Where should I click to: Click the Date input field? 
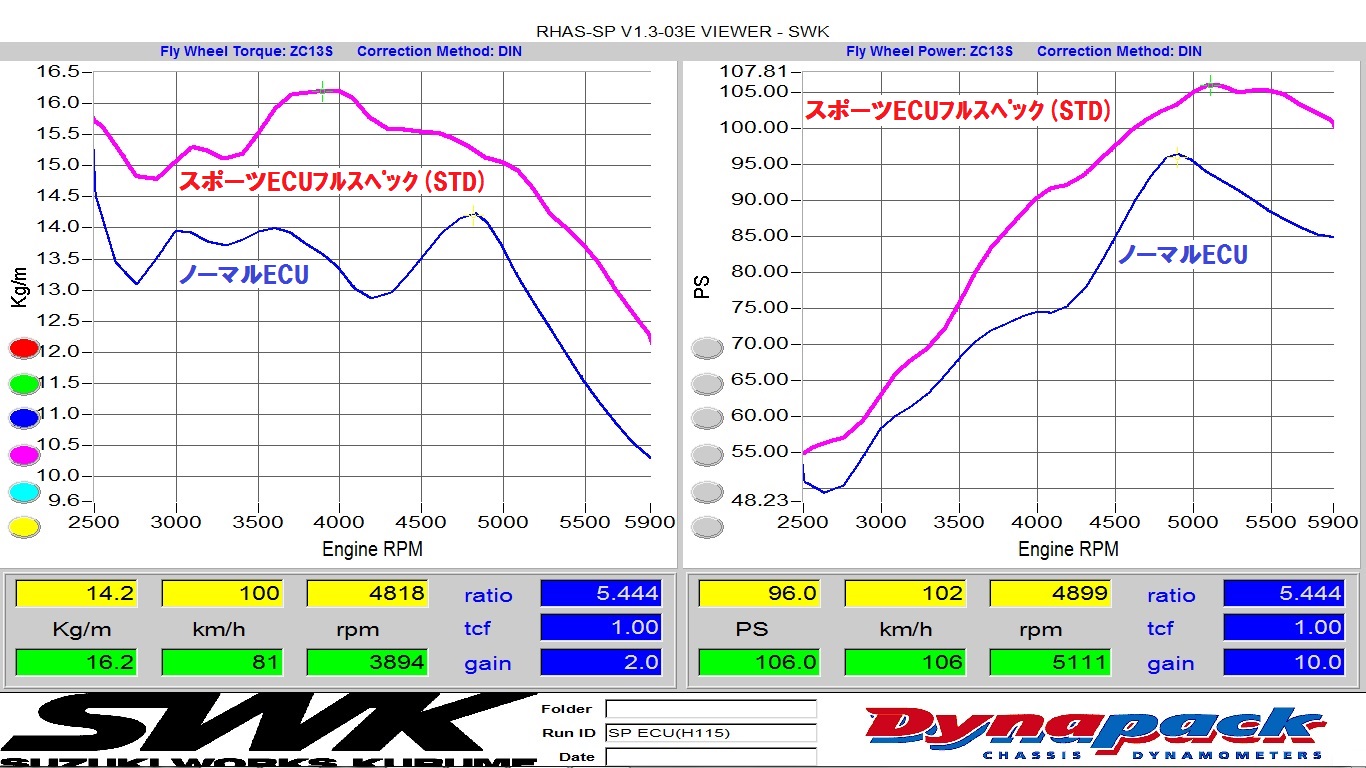710,757
